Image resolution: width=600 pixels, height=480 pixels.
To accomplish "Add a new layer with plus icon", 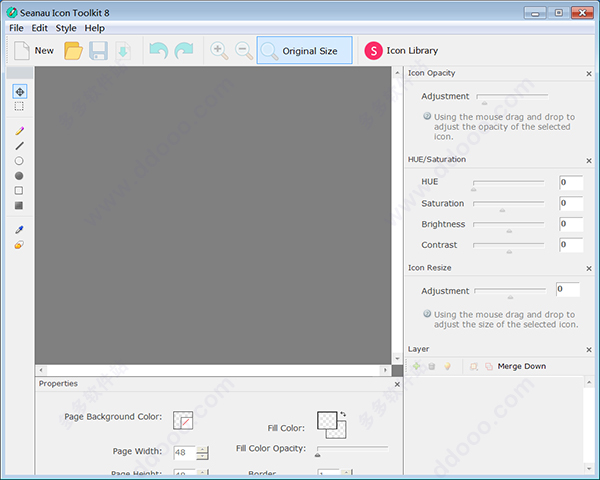I will [x=416, y=366].
